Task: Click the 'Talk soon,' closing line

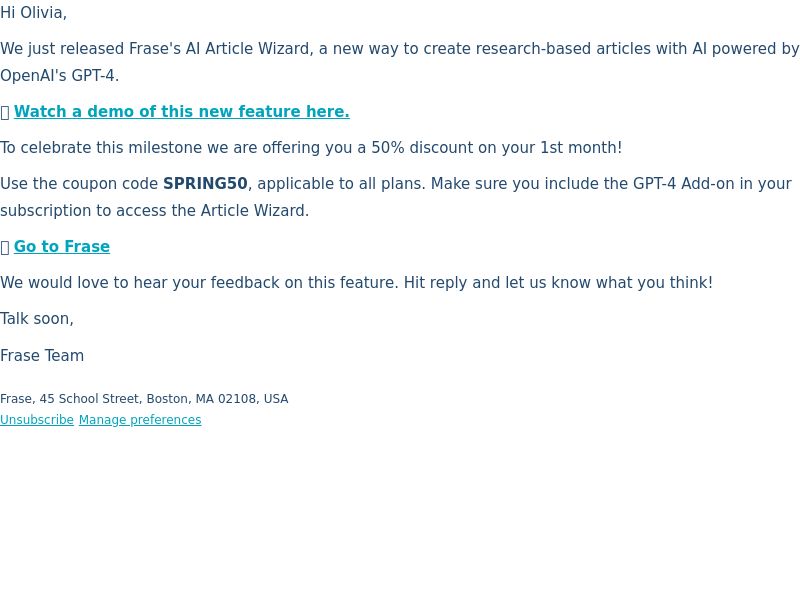Action: tap(37, 319)
